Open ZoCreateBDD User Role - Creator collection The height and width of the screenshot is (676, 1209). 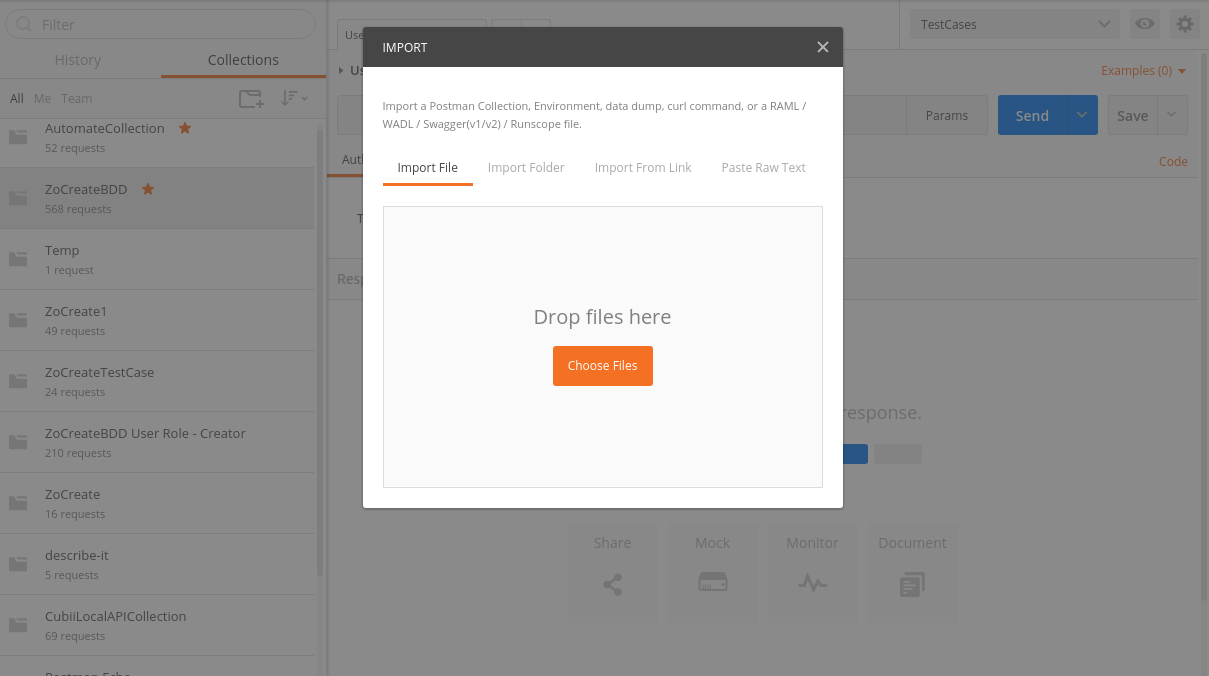coord(158,442)
